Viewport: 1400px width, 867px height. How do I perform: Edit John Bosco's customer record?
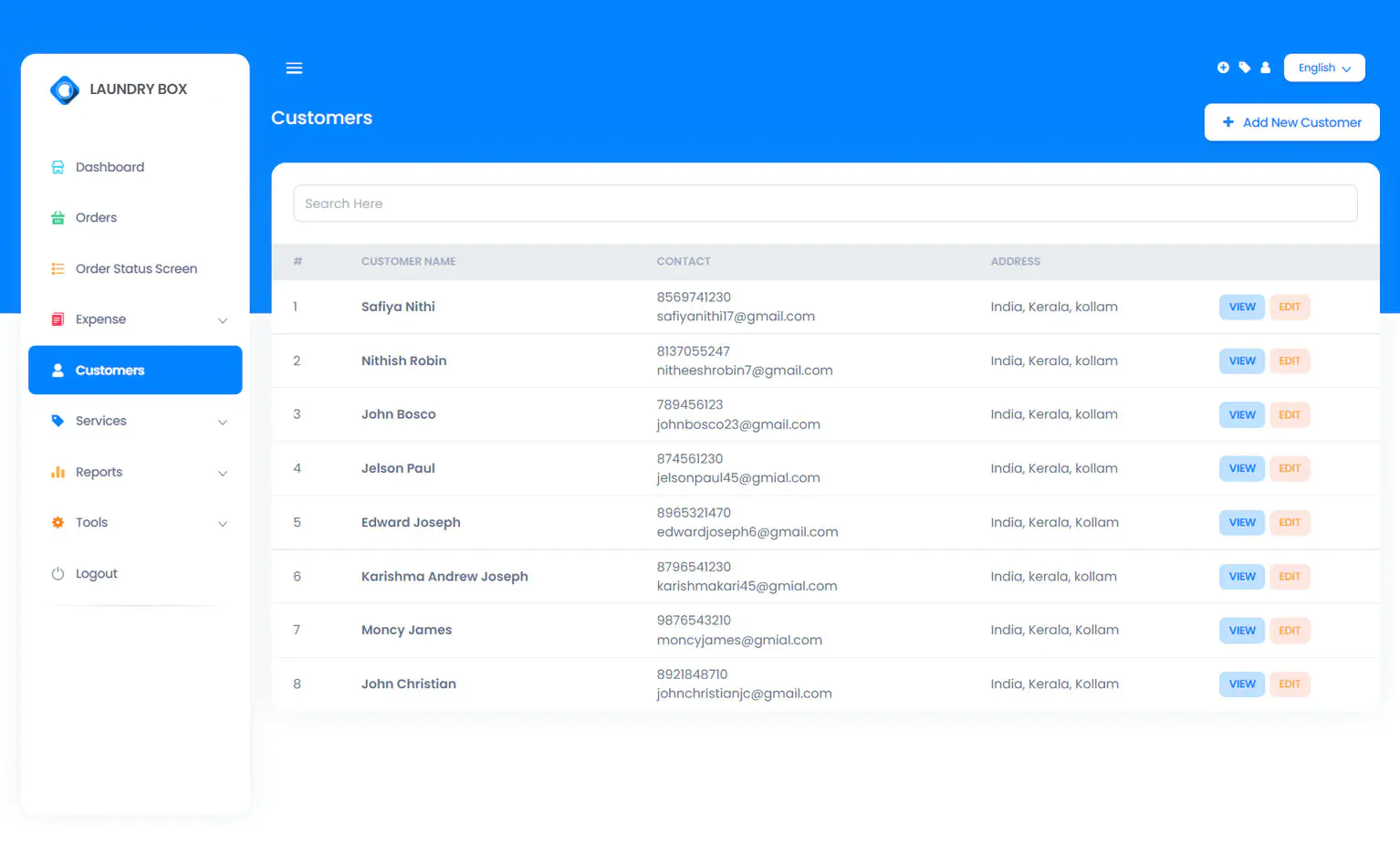pyautogui.click(x=1289, y=415)
